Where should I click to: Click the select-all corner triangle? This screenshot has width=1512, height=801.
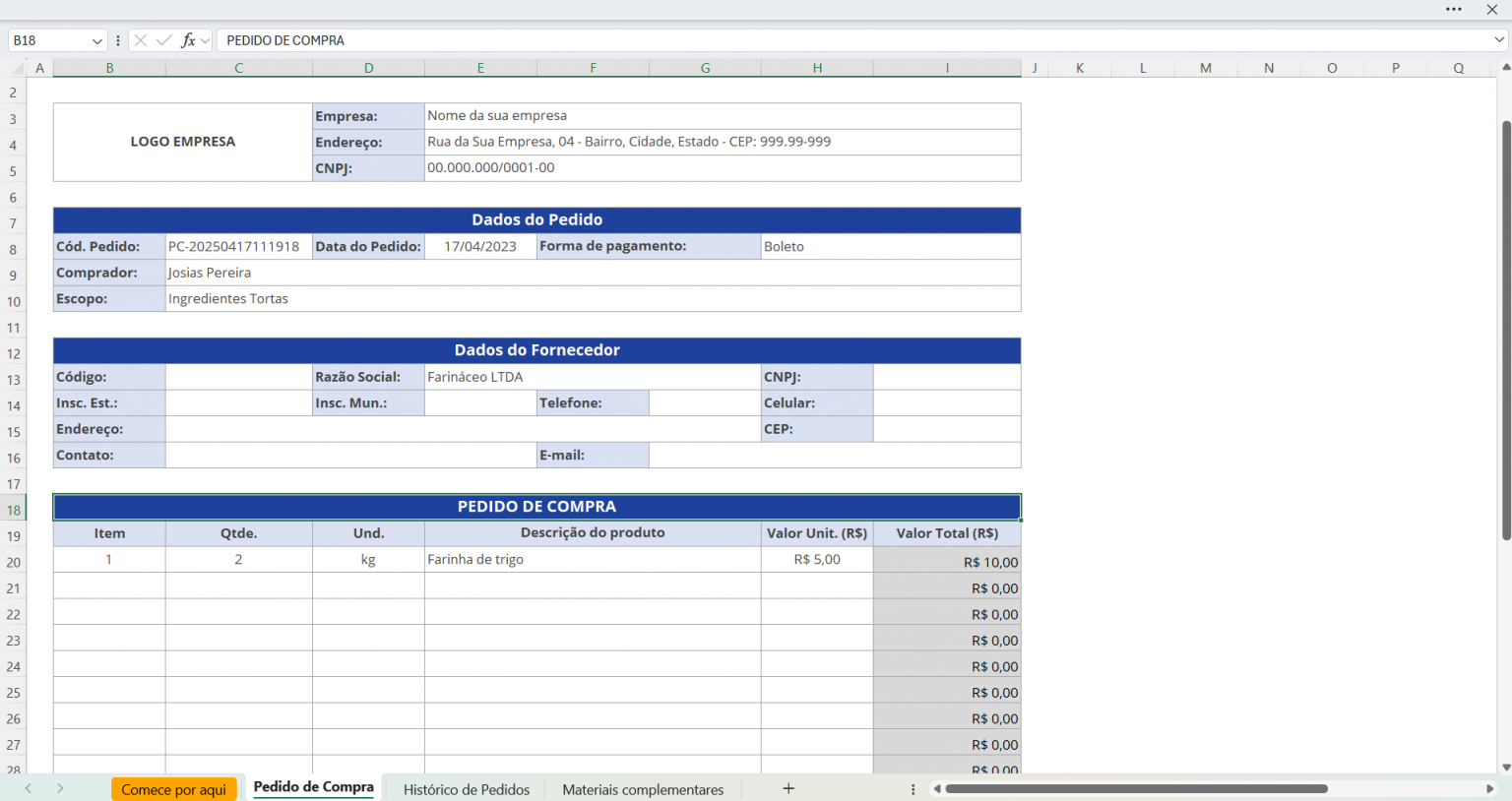(x=18, y=68)
